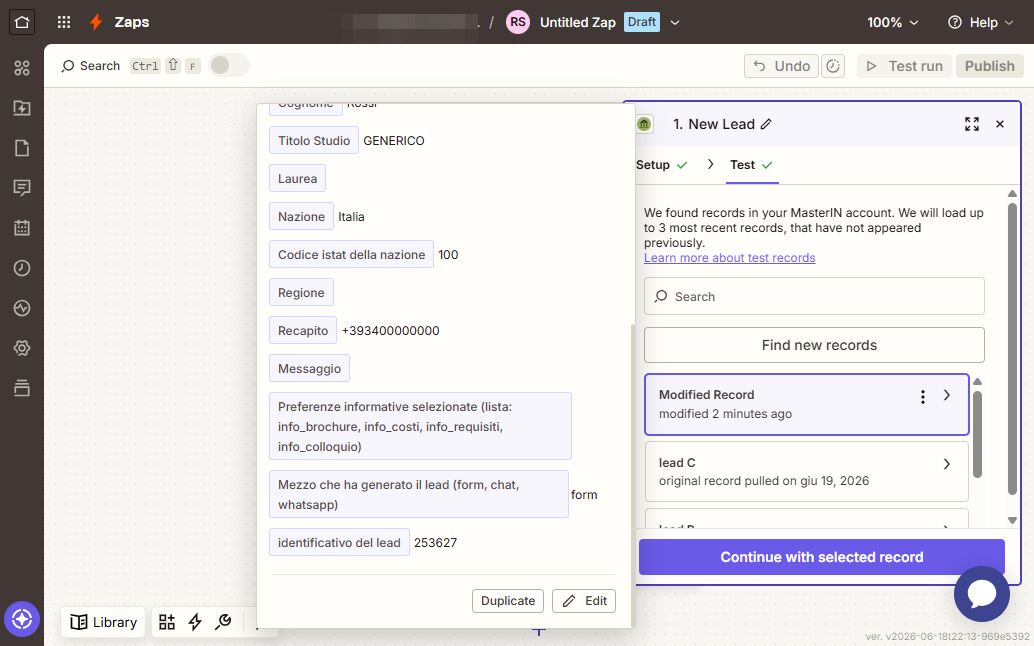Open the stacked layers sidebar icon
Viewport: 1034px width, 646px height.
click(22, 388)
